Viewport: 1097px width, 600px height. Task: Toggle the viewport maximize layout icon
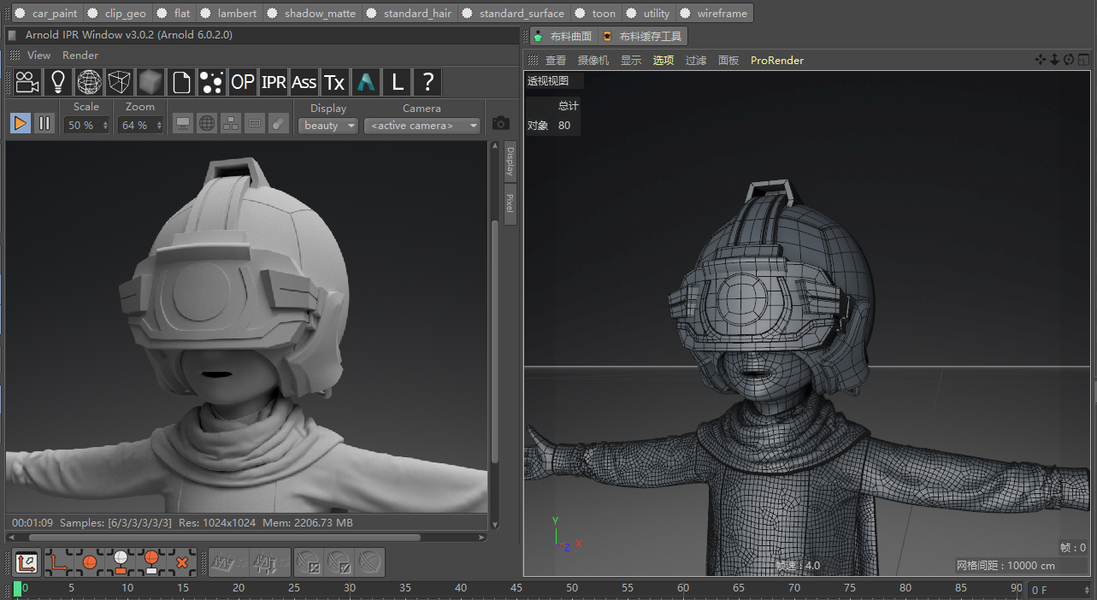point(1083,59)
